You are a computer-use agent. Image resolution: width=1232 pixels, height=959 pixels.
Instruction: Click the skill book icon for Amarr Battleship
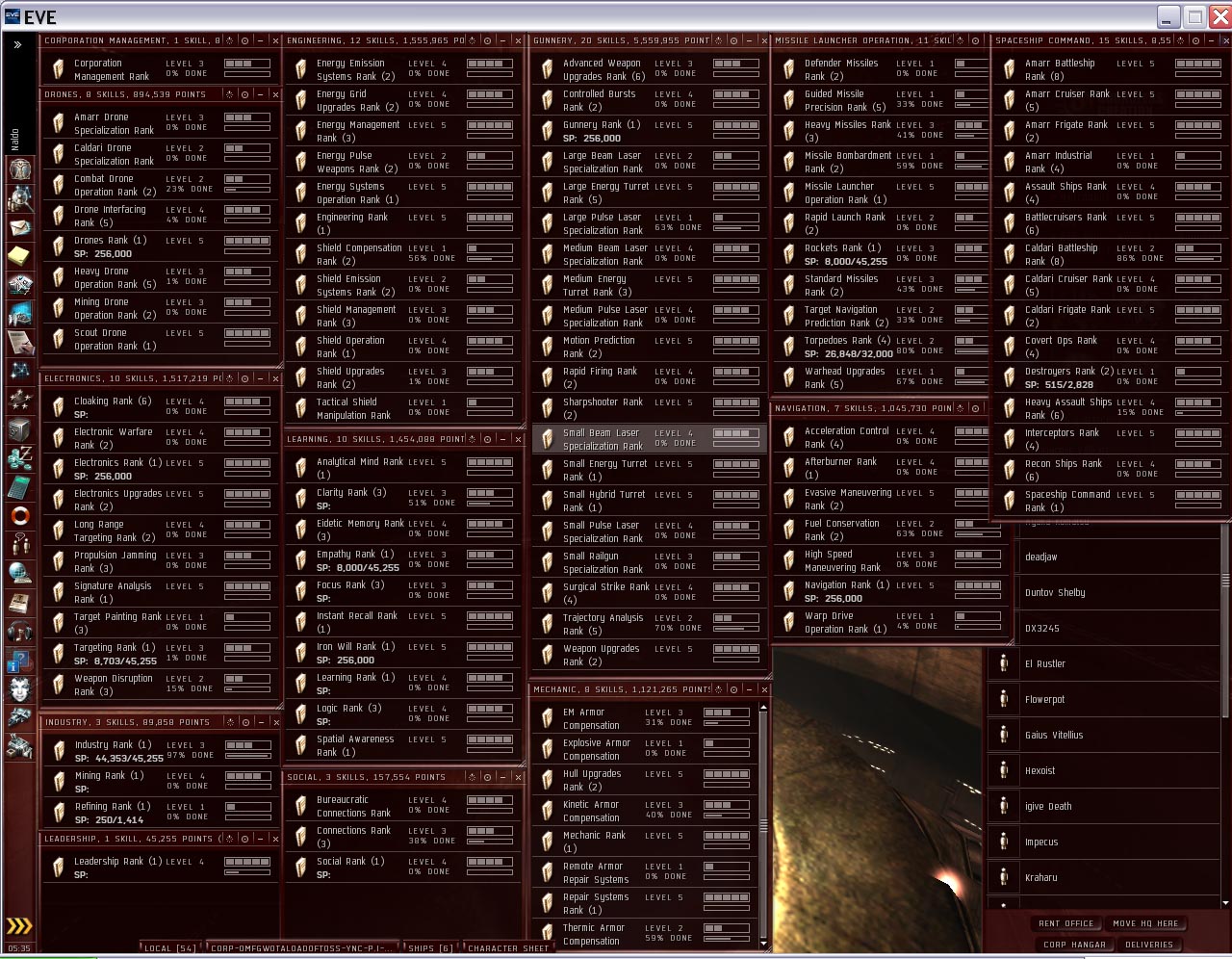click(1009, 70)
